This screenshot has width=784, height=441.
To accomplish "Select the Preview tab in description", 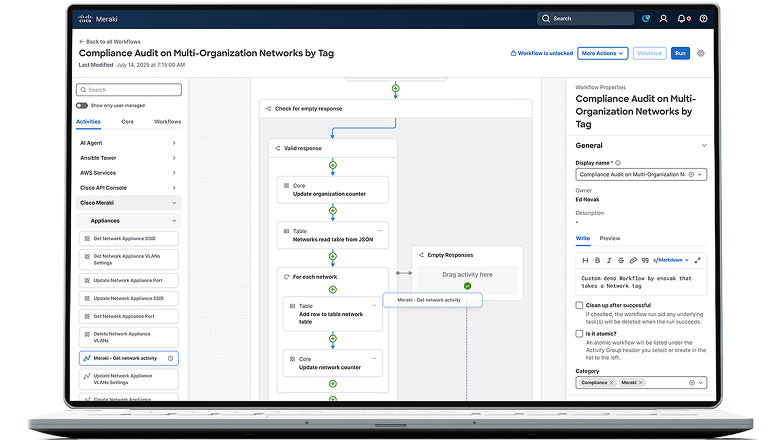I will pyautogui.click(x=609, y=238).
